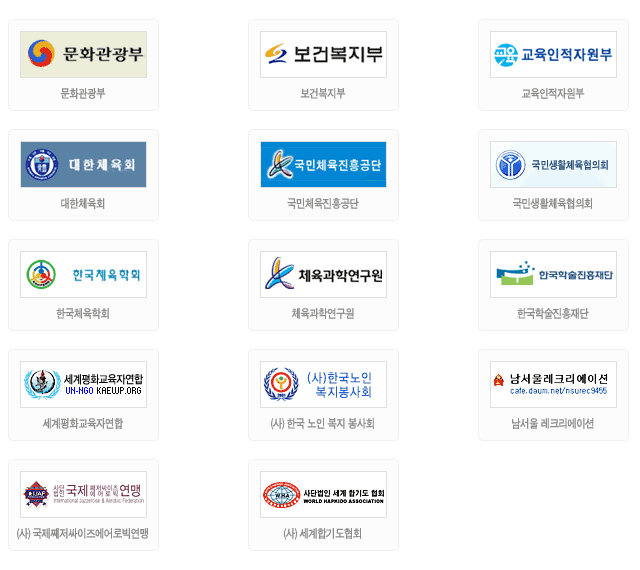Click the 남서울레크리에이션 banner image
The width and height of the screenshot is (640, 570).
click(553, 384)
